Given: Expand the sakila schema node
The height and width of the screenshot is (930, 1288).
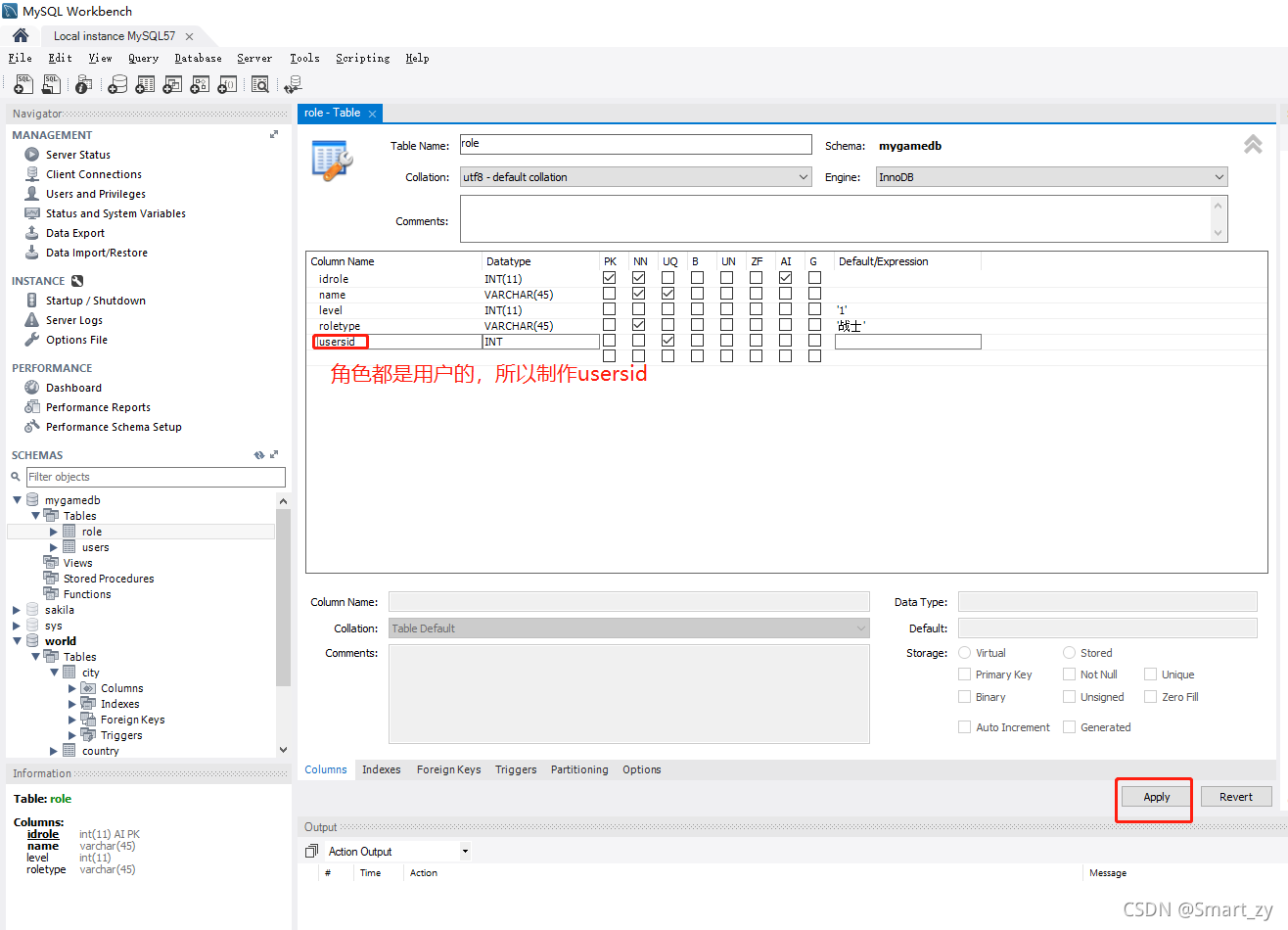Looking at the screenshot, I should tap(17, 610).
